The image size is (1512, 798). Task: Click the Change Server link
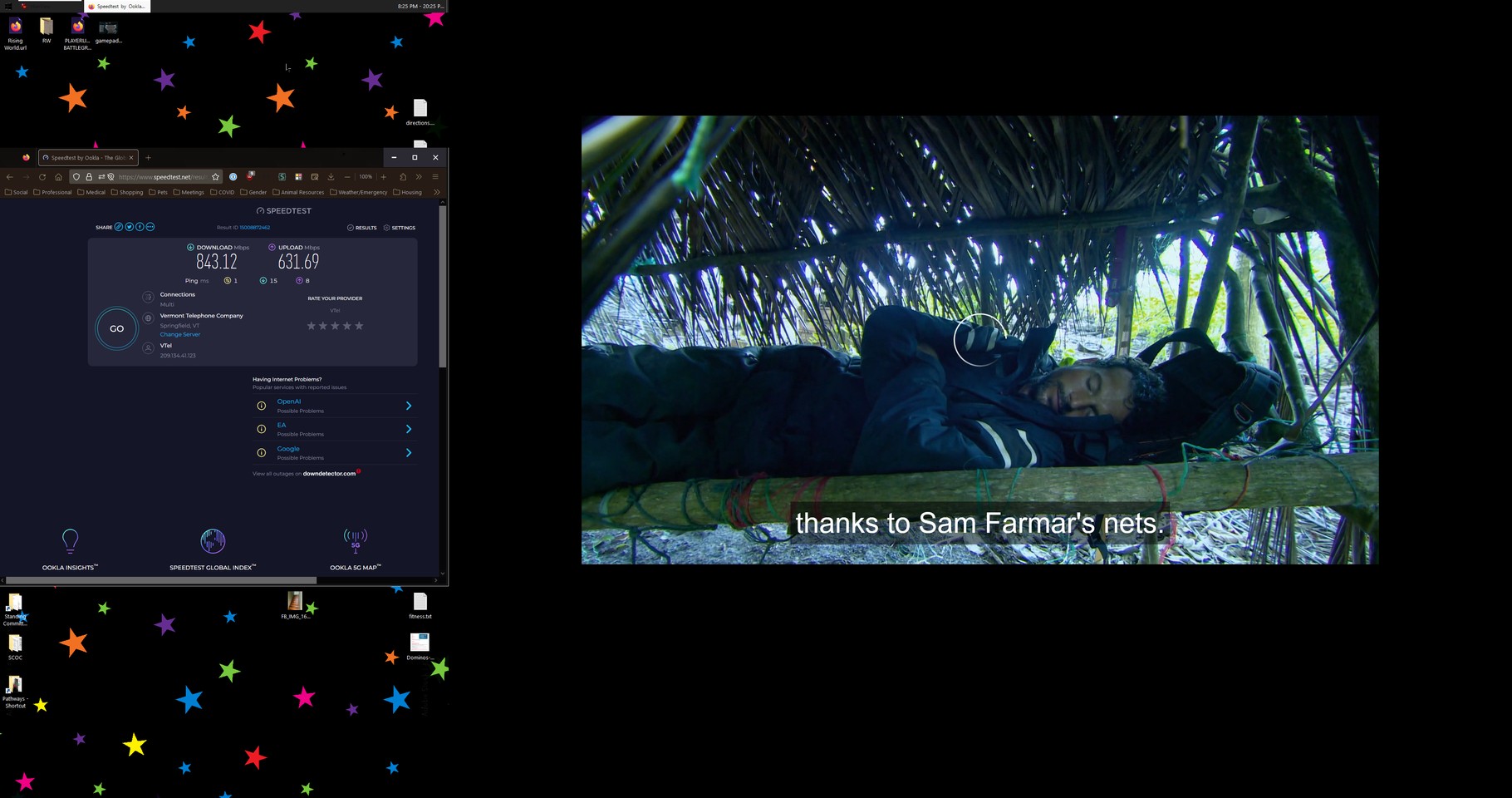click(x=179, y=334)
